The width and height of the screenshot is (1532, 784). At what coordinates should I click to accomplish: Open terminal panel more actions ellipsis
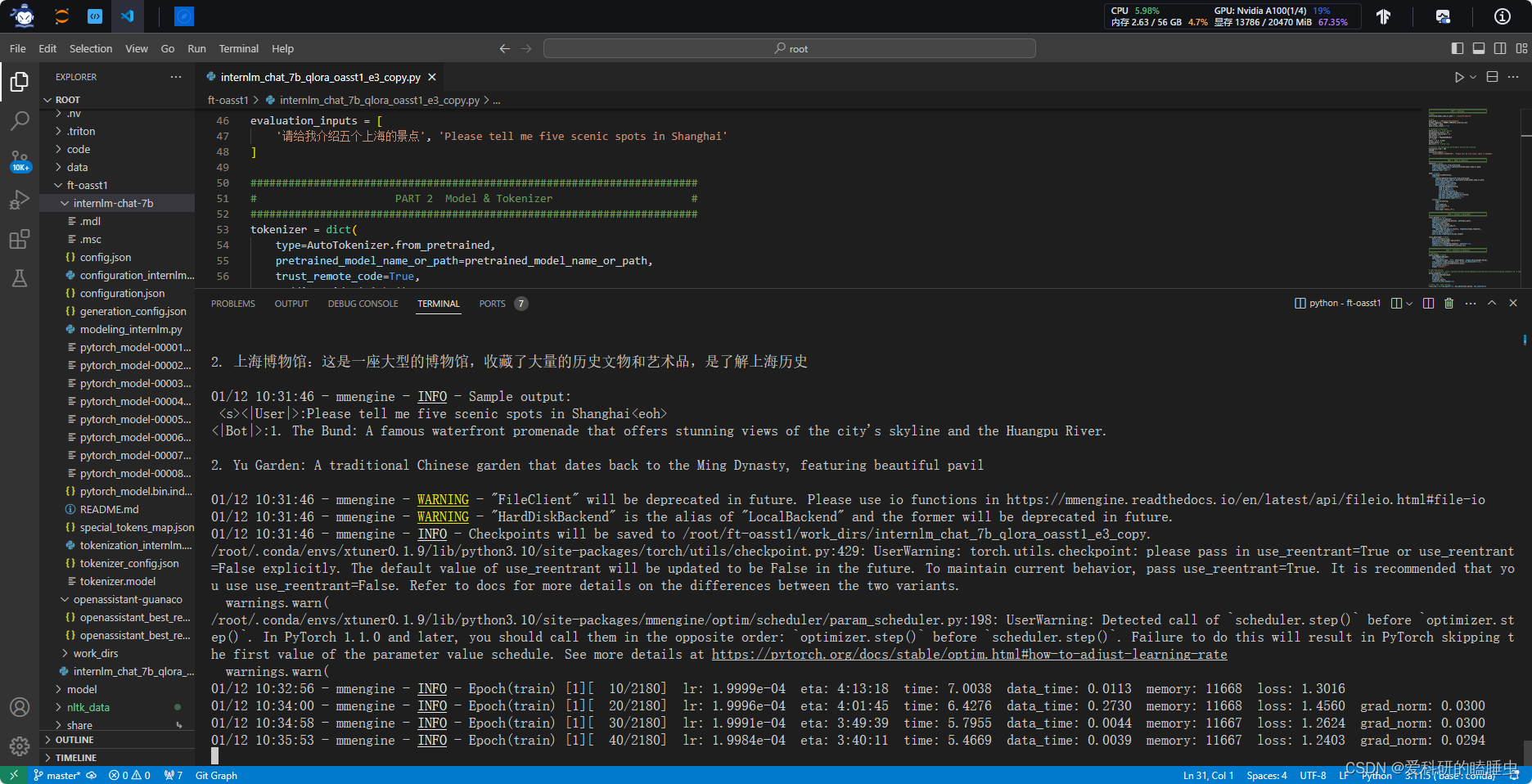1471,303
